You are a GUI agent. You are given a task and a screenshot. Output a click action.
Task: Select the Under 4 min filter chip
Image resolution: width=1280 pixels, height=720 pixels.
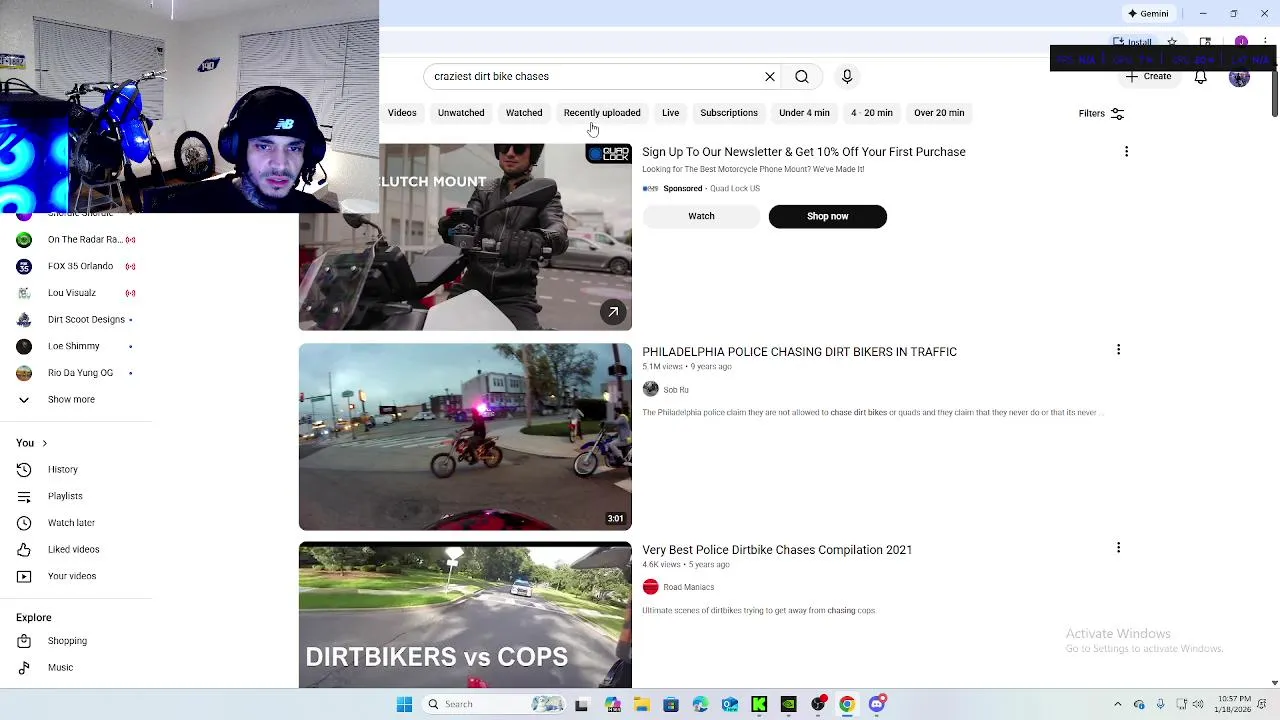coord(804,113)
